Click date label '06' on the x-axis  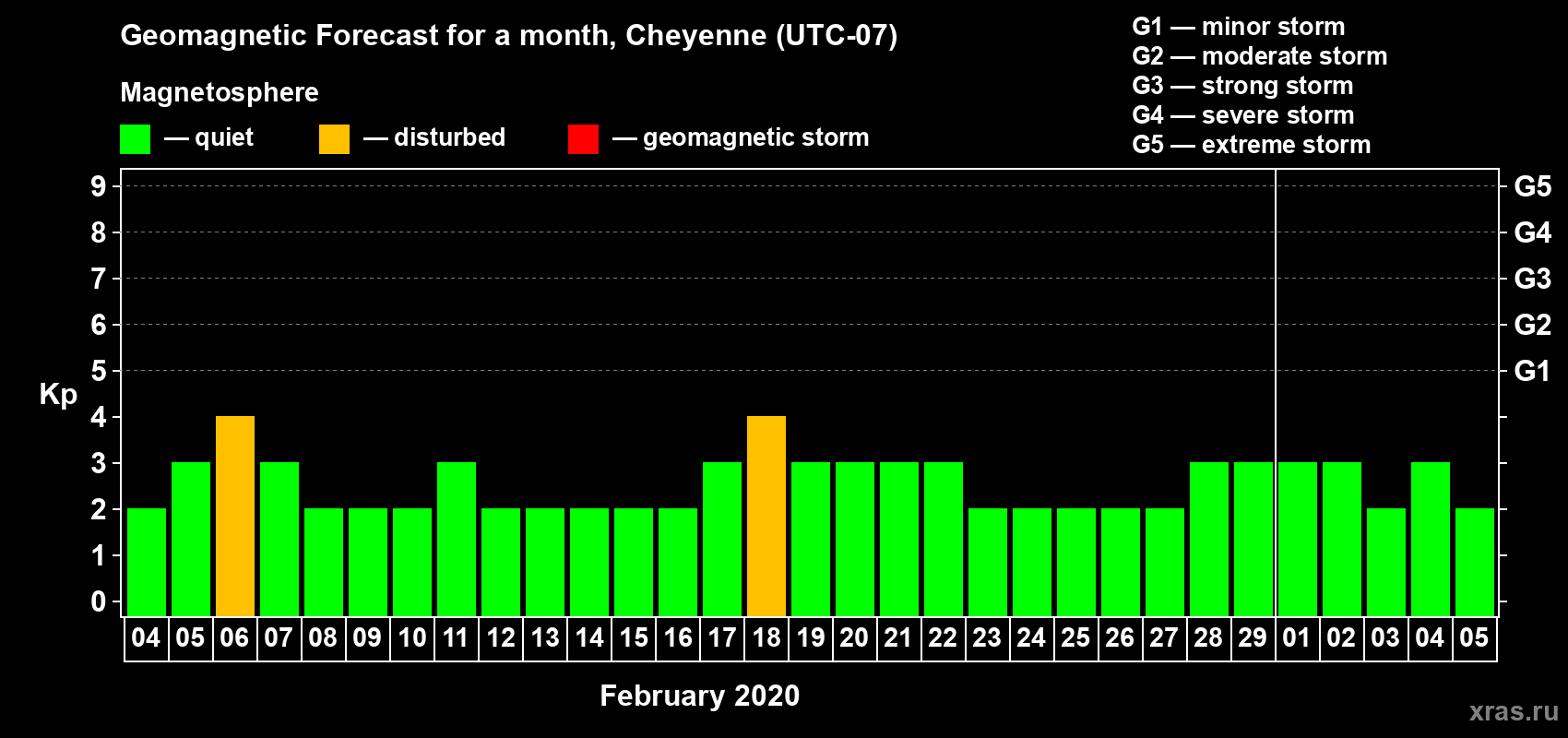(235, 638)
